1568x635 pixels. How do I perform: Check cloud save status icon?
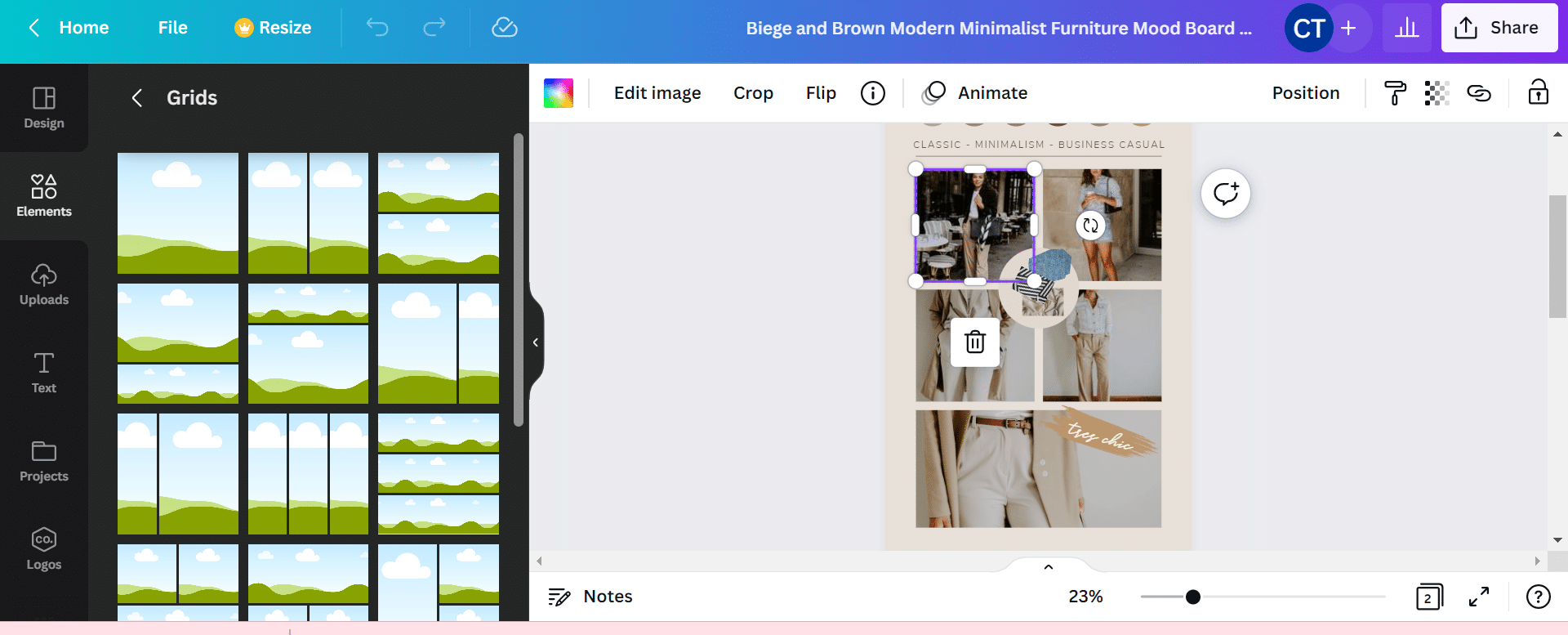click(505, 28)
